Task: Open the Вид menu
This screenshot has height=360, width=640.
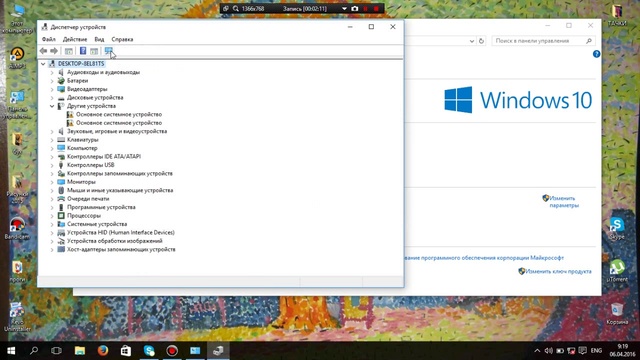Action: [99, 39]
